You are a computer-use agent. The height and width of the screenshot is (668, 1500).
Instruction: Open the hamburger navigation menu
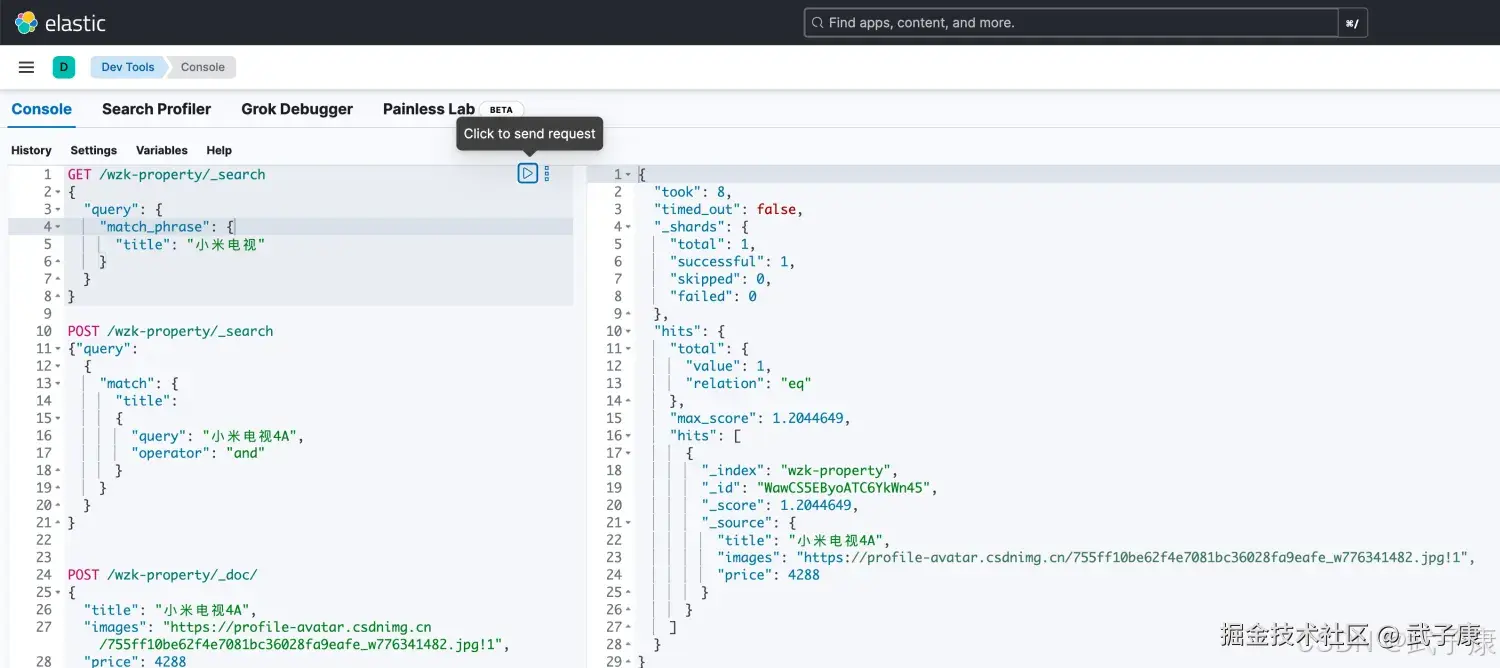[x=26, y=67]
